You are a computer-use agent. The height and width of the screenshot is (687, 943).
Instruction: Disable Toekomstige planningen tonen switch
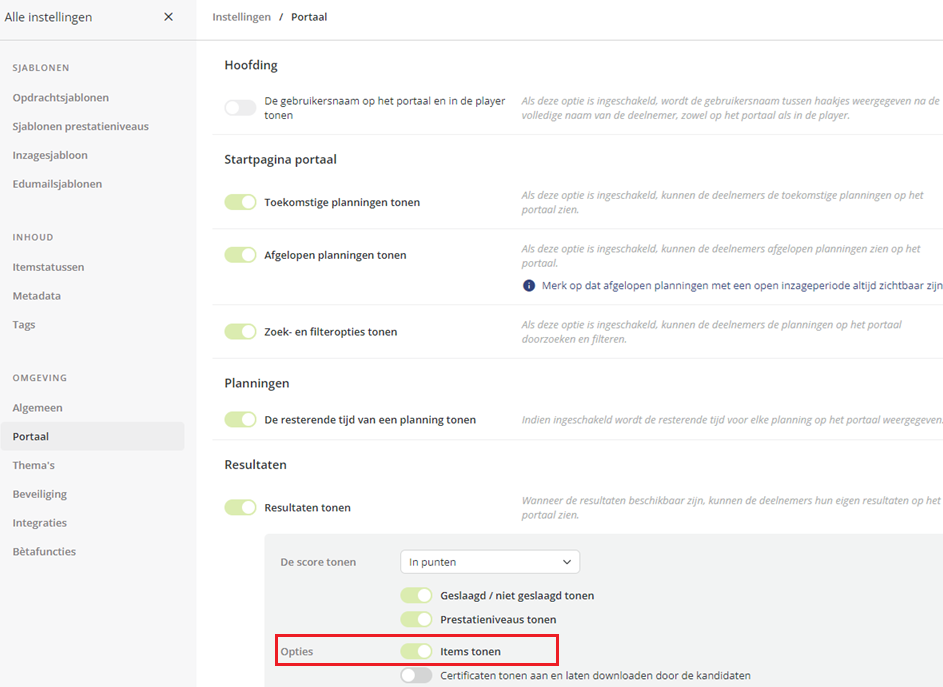tap(240, 202)
